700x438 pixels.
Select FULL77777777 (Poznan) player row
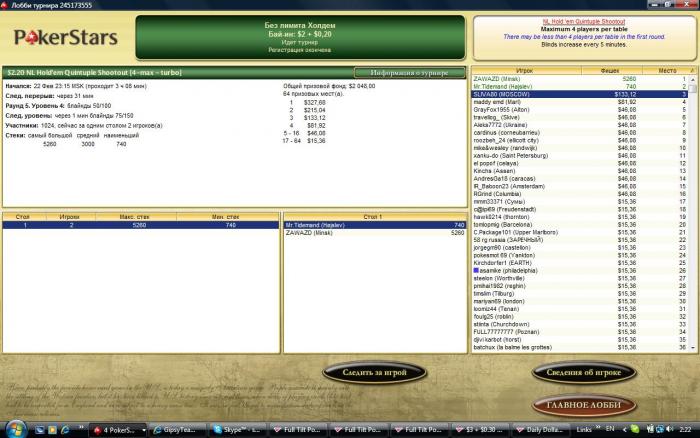(579, 332)
